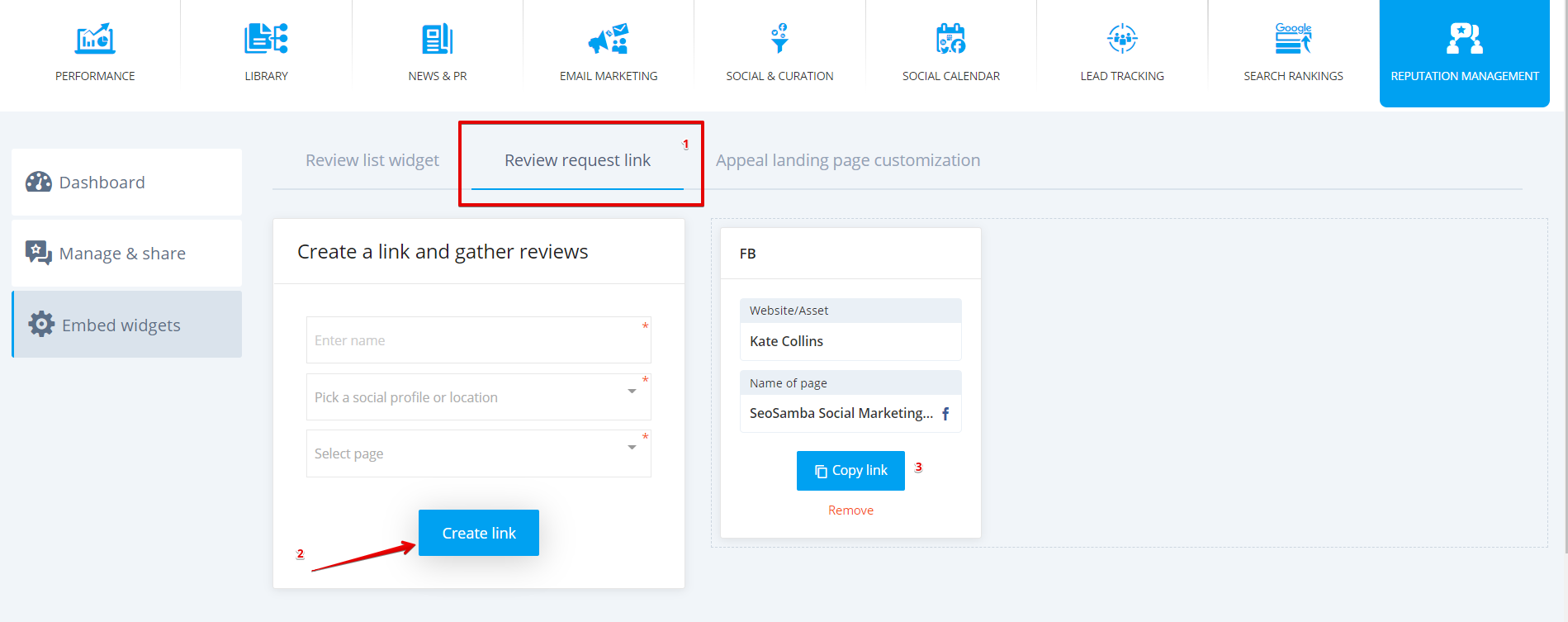This screenshot has width=1568, height=622.
Task: Go to PERFORMANCE menu label
Action: [95, 76]
